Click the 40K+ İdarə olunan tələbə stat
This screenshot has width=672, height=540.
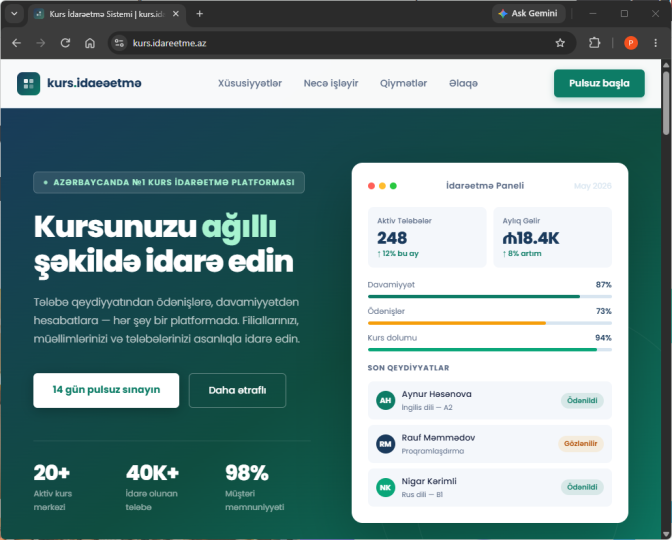(x=152, y=487)
